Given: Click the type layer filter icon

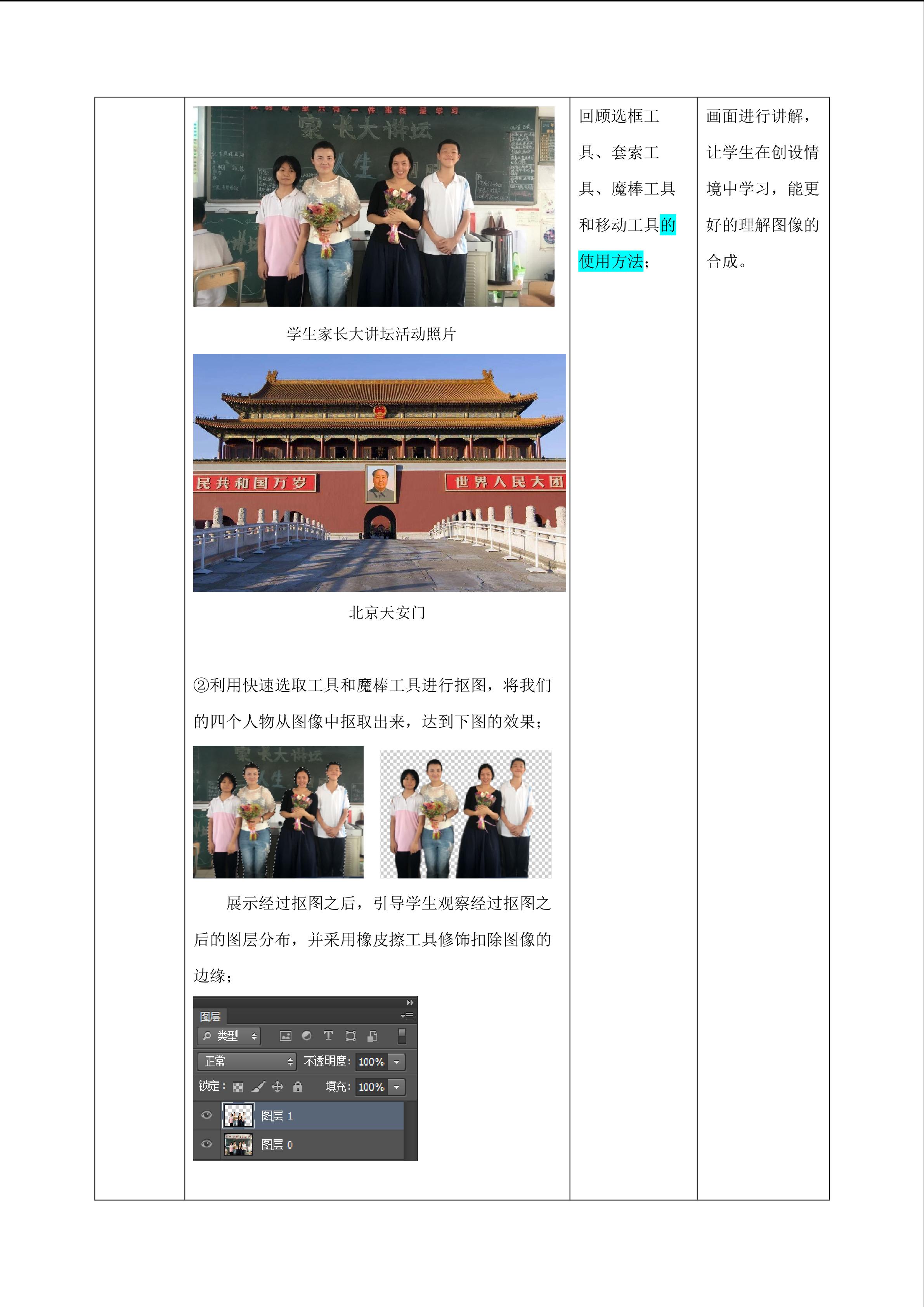Looking at the screenshot, I should pyautogui.click(x=328, y=1036).
